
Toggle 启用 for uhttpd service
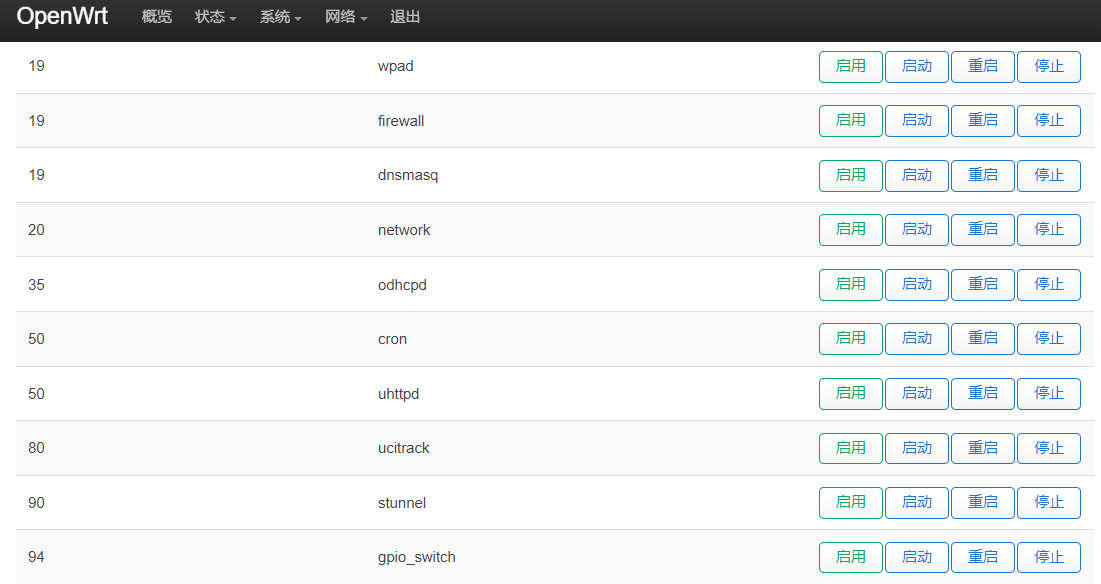click(850, 394)
